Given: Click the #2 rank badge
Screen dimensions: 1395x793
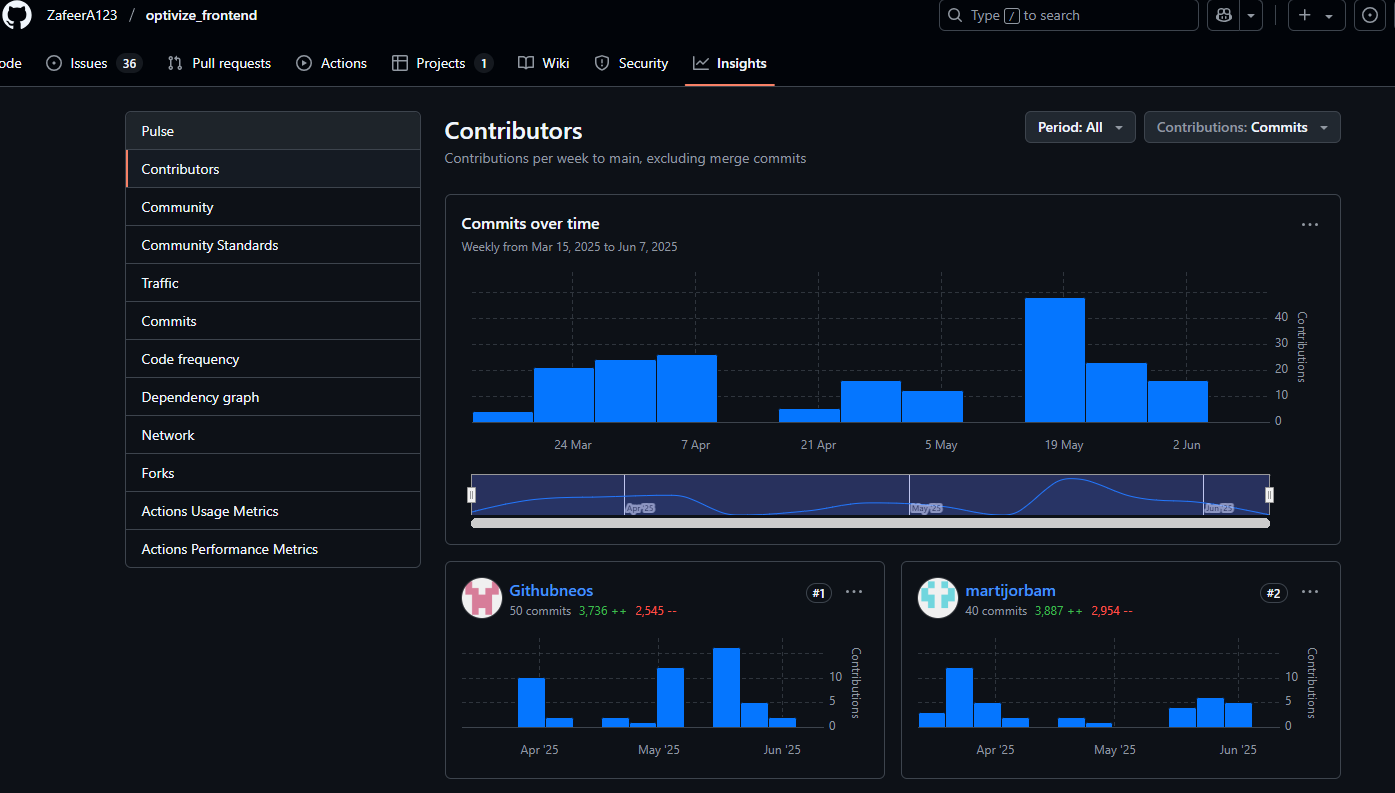Looking at the screenshot, I should 1273,593.
